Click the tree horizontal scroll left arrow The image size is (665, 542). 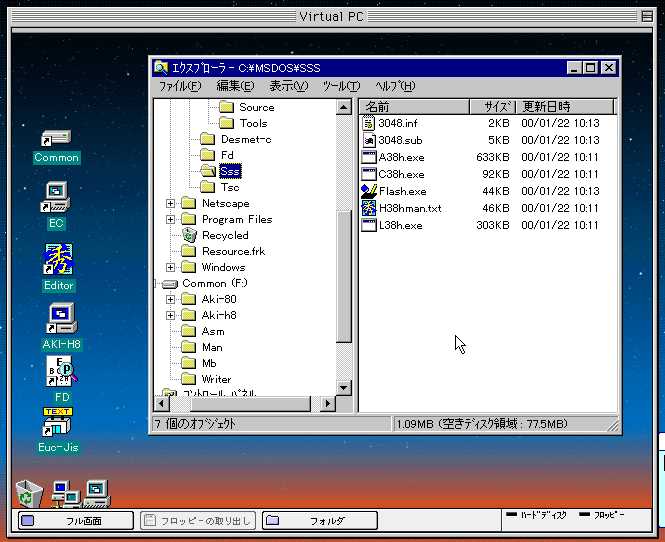[x=161, y=403]
